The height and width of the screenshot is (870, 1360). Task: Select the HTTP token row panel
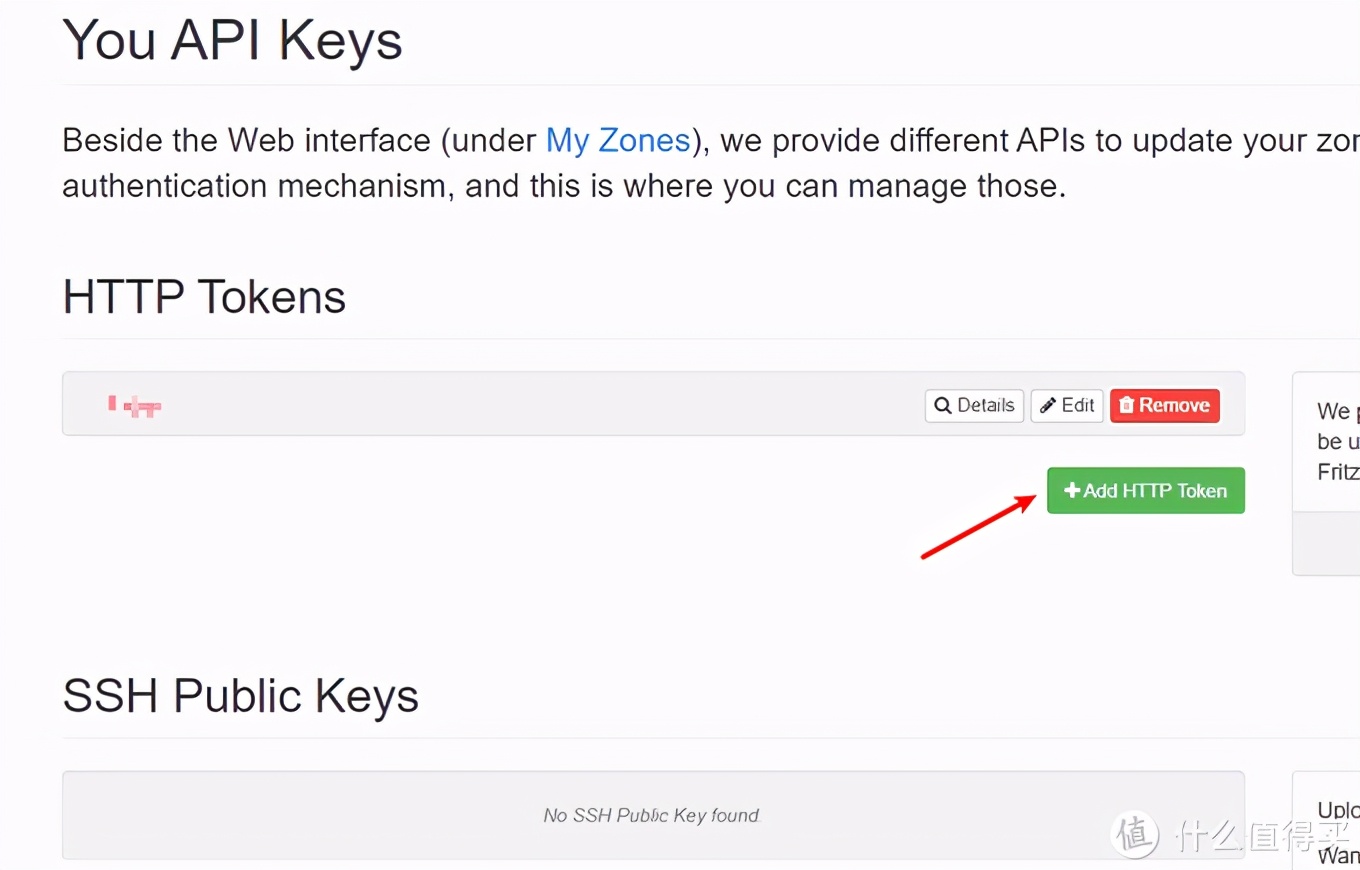click(500, 404)
